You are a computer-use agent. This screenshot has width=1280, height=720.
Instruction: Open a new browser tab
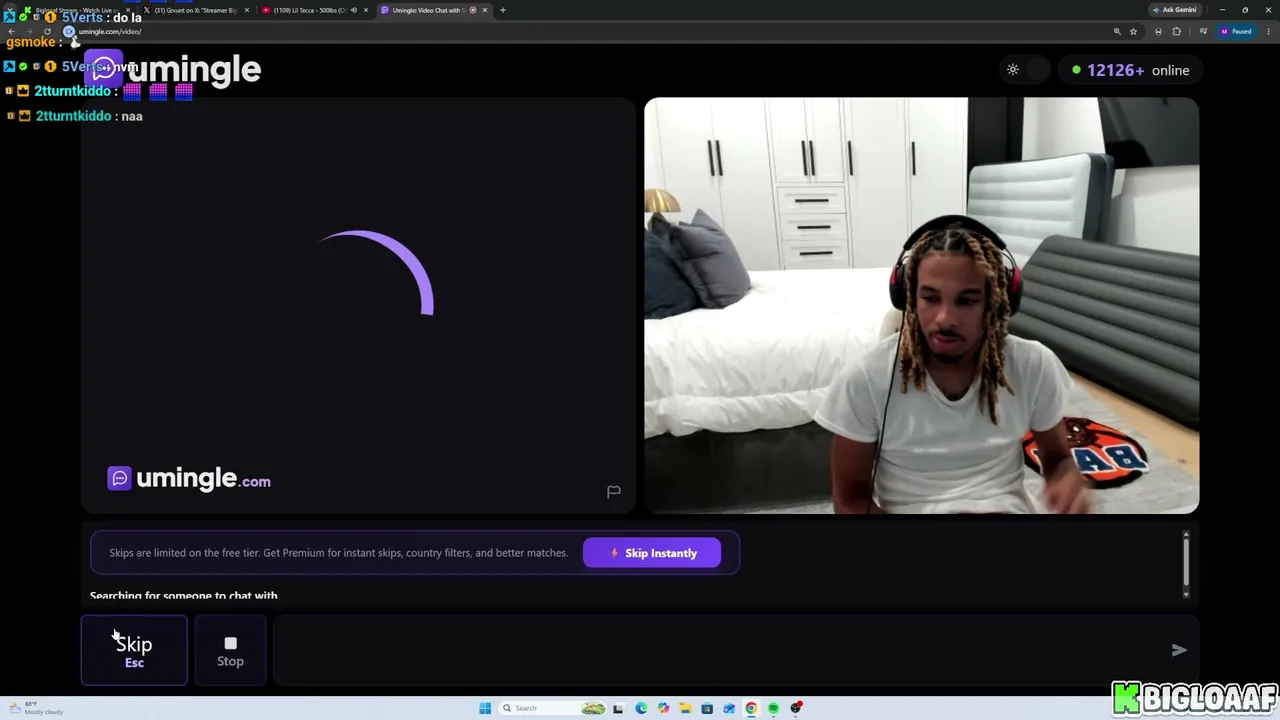click(x=503, y=10)
